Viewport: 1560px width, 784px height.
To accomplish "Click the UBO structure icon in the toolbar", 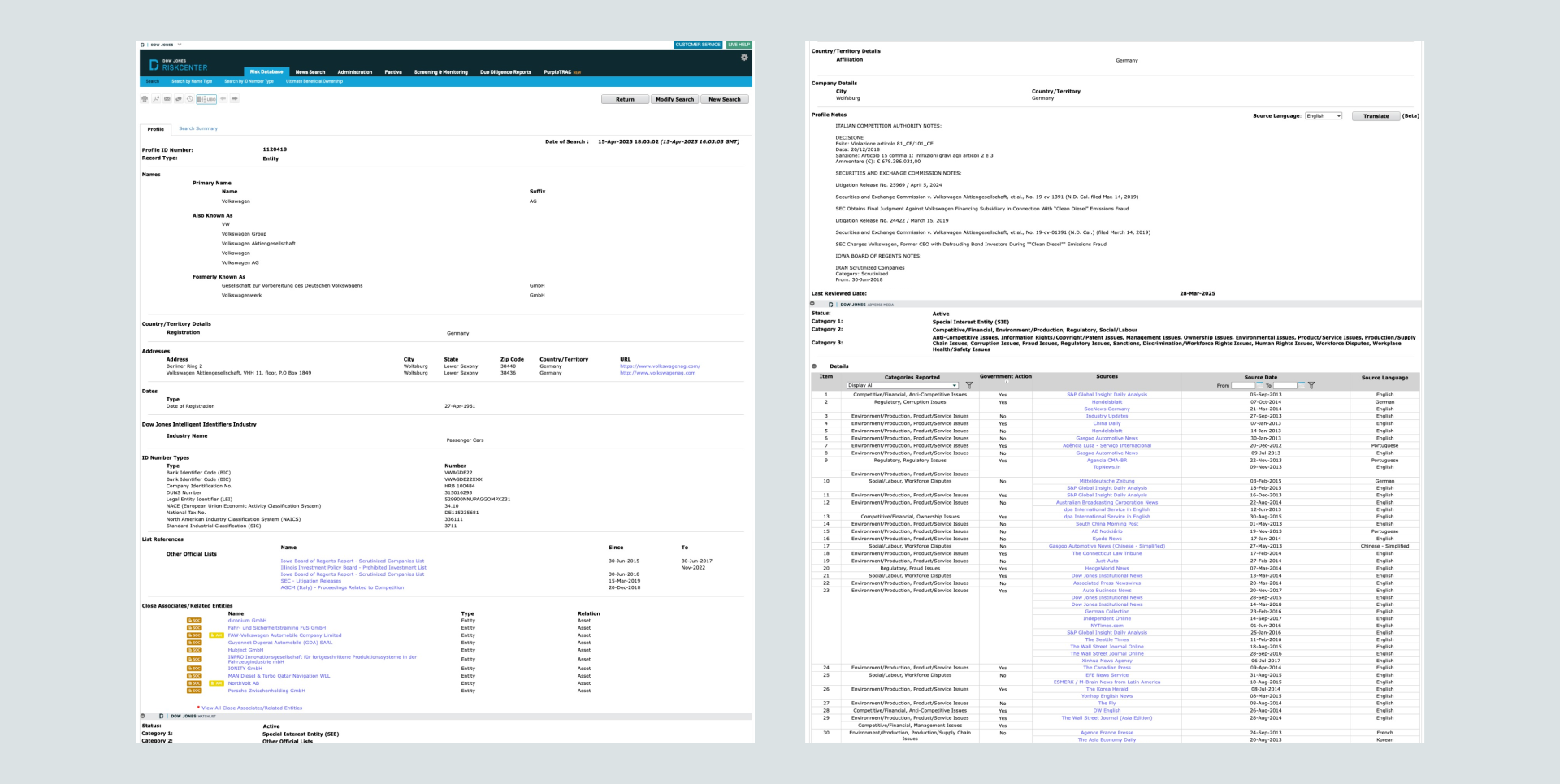I will [x=206, y=99].
